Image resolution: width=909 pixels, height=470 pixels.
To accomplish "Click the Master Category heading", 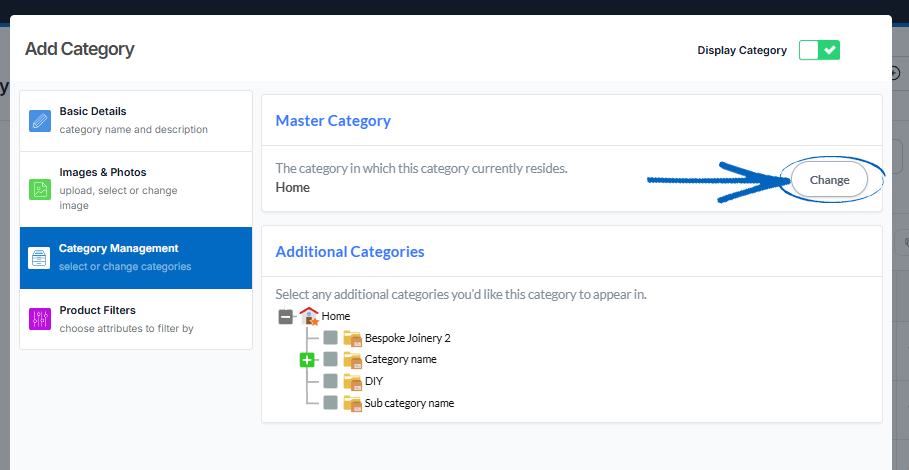I will 333,121.
